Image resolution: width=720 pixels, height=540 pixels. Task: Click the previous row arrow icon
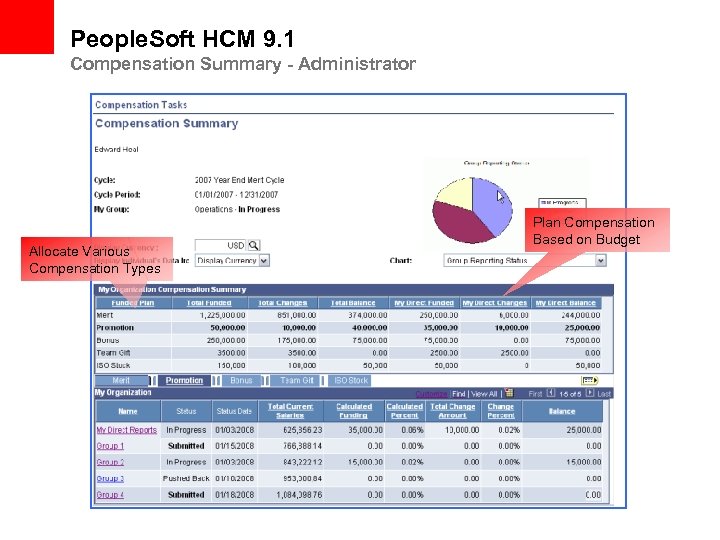coord(551,394)
